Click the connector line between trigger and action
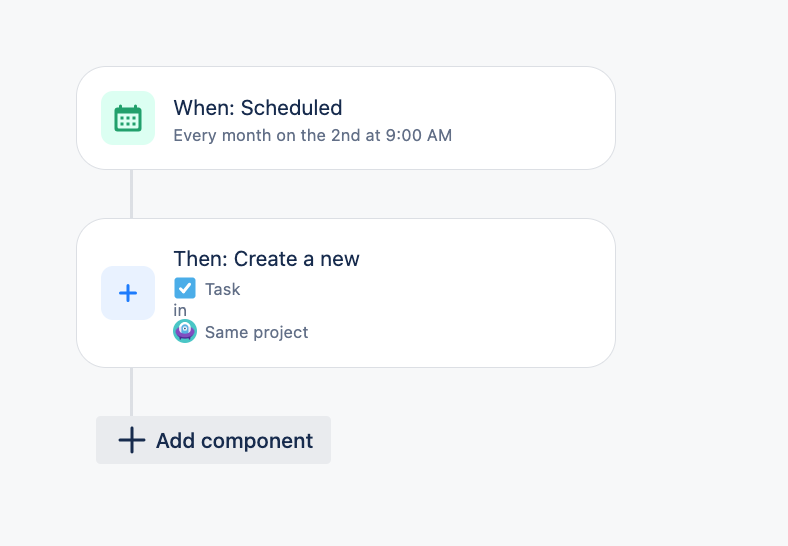The height and width of the screenshot is (546, 788). (131, 194)
